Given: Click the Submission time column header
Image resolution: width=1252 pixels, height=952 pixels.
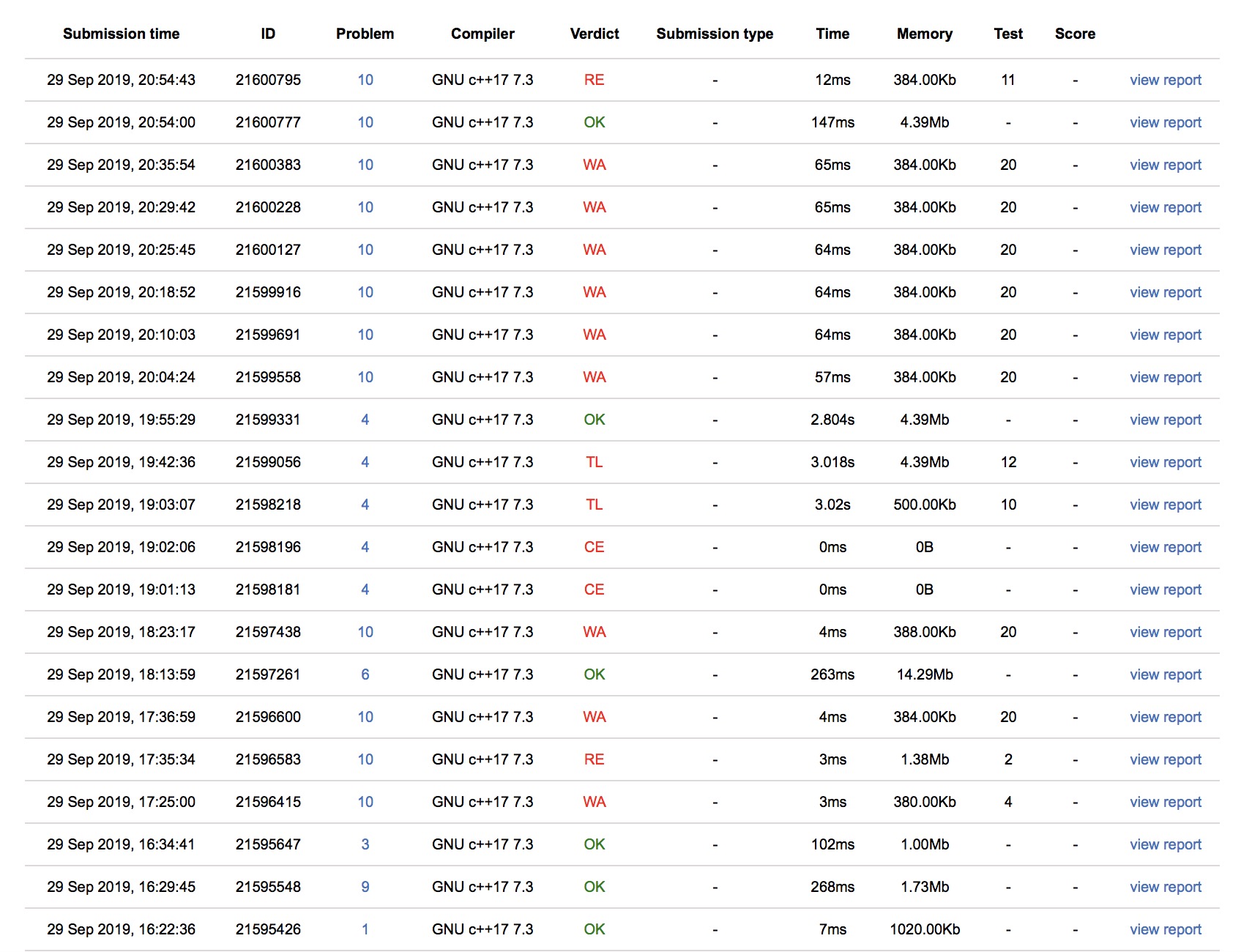Looking at the screenshot, I should pyautogui.click(x=121, y=34).
